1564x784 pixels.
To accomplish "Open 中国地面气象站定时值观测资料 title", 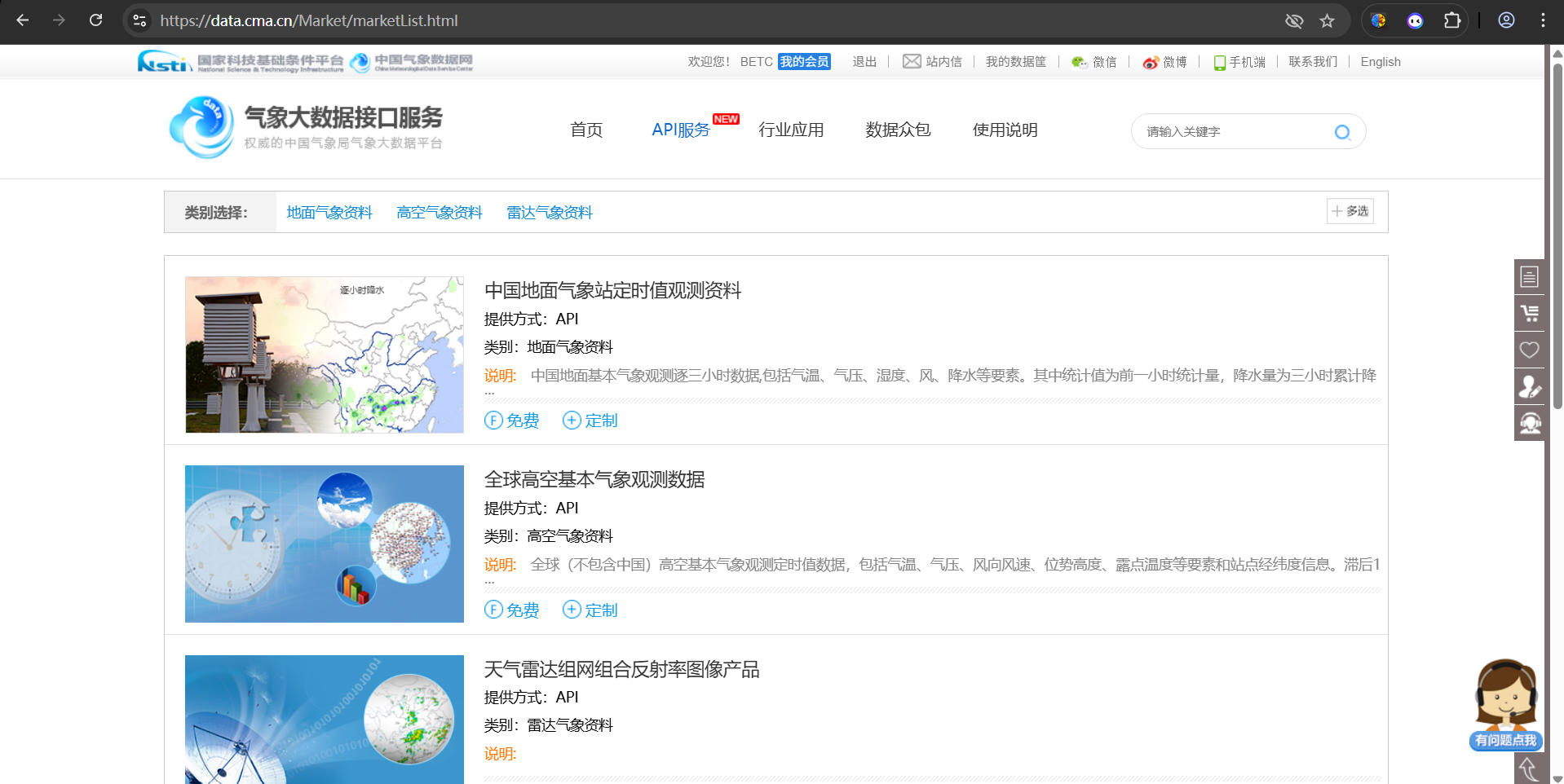I will (x=613, y=290).
